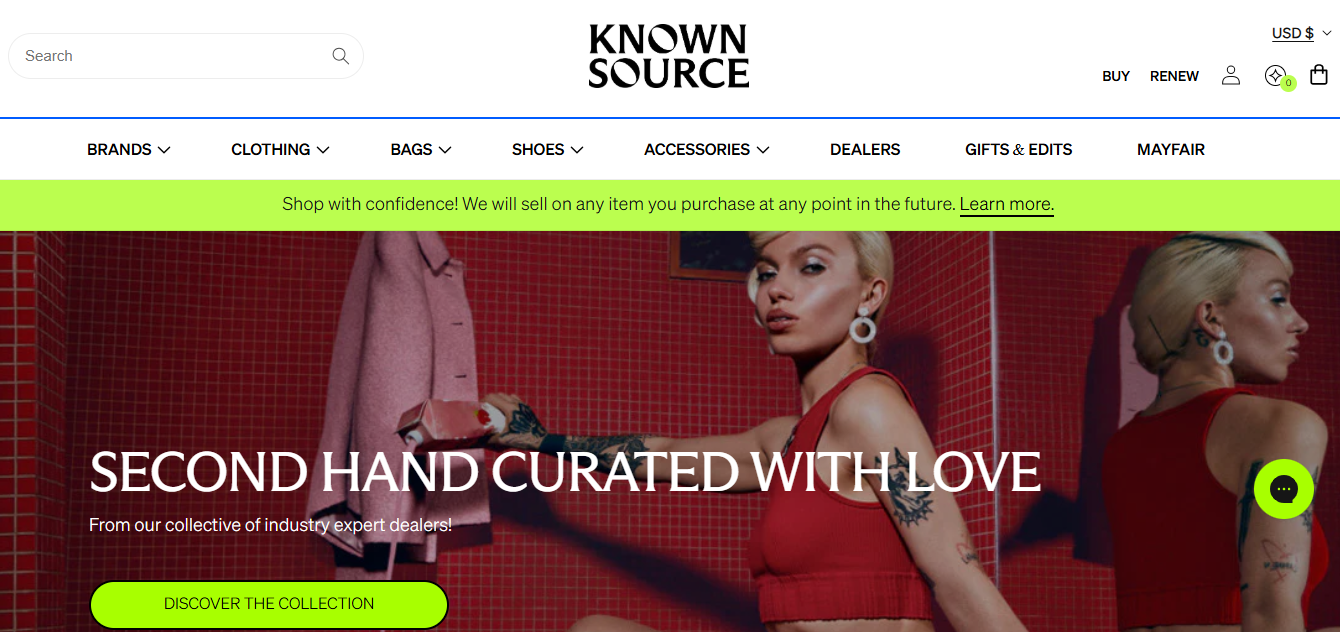Open the shopping bag icon
1340x632 pixels.
tap(1319, 75)
